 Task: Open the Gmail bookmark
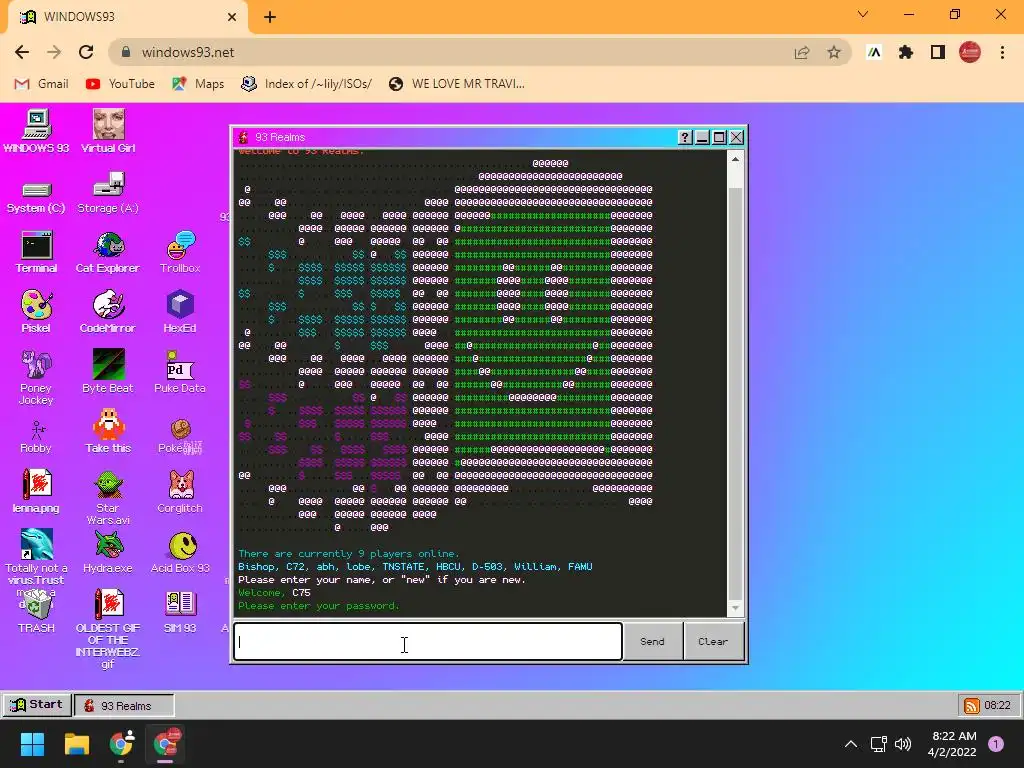41,84
